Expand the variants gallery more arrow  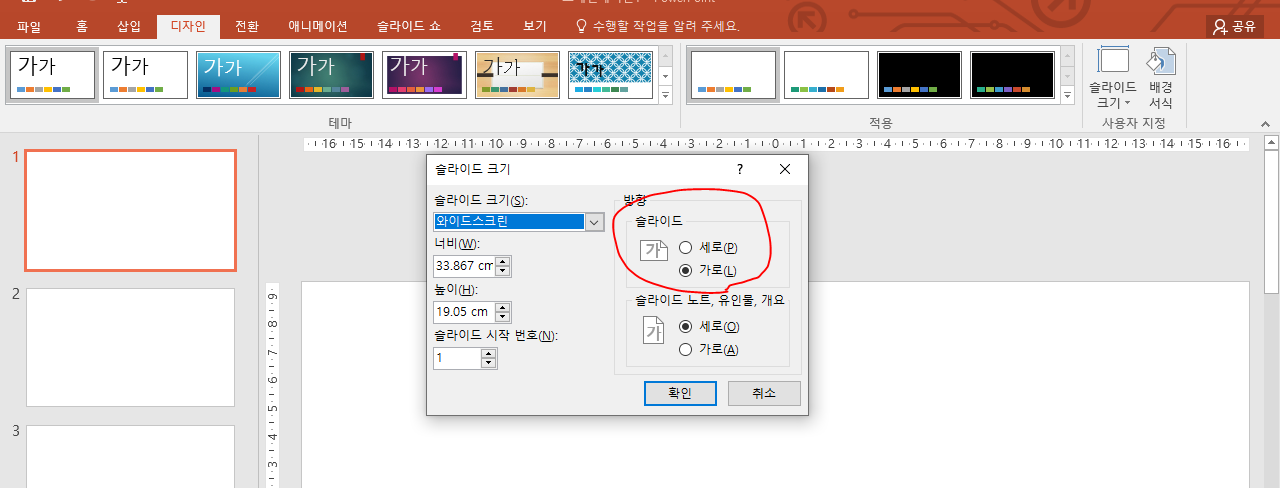pos(1068,94)
